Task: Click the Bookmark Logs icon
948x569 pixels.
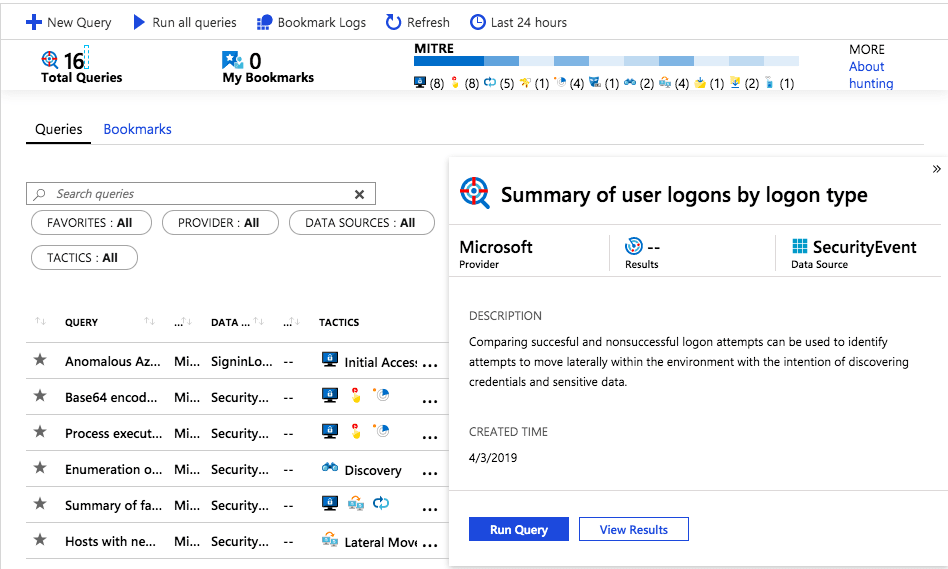Action: pyautogui.click(x=265, y=22)
